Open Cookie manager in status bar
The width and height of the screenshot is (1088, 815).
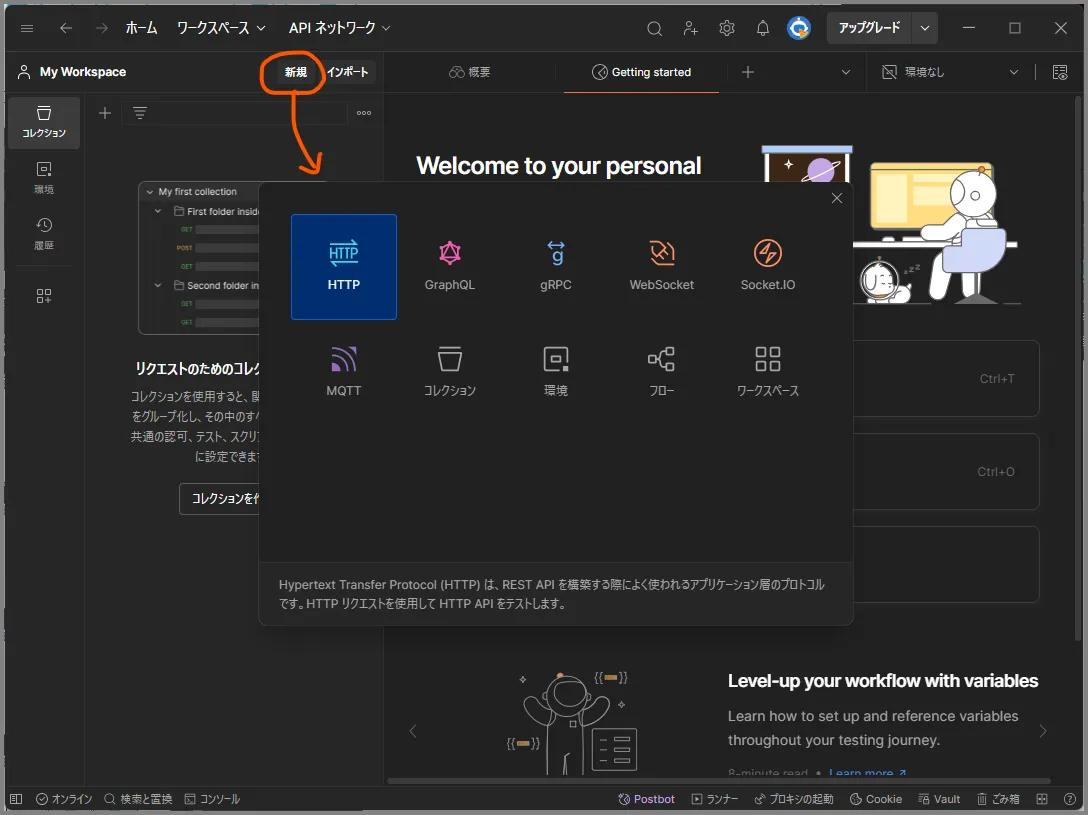pyautogui.click(x=876, y=799)
